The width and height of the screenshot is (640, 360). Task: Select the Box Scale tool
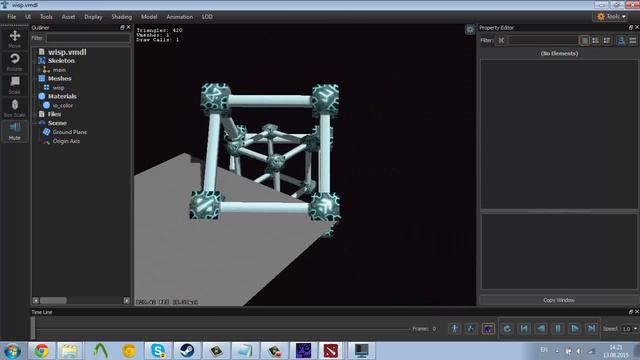pos(15,108)
